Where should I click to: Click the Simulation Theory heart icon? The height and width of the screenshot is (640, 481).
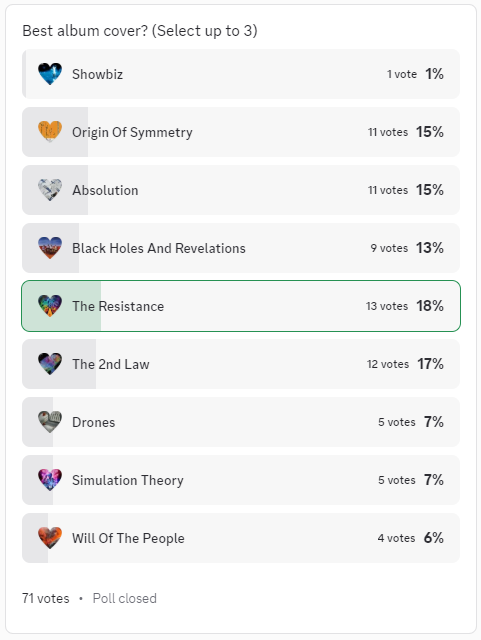click(50, 480)
